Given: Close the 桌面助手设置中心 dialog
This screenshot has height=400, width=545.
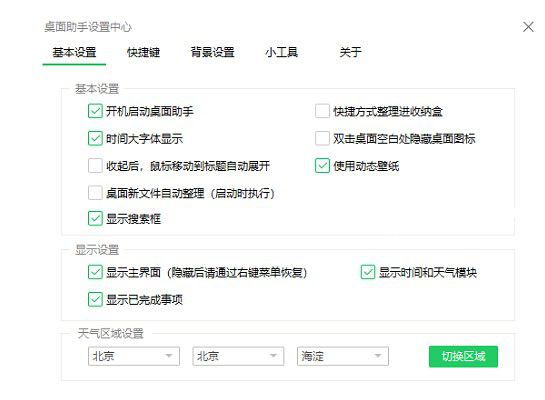Looking at the screenshot, I should coord(528,27).
